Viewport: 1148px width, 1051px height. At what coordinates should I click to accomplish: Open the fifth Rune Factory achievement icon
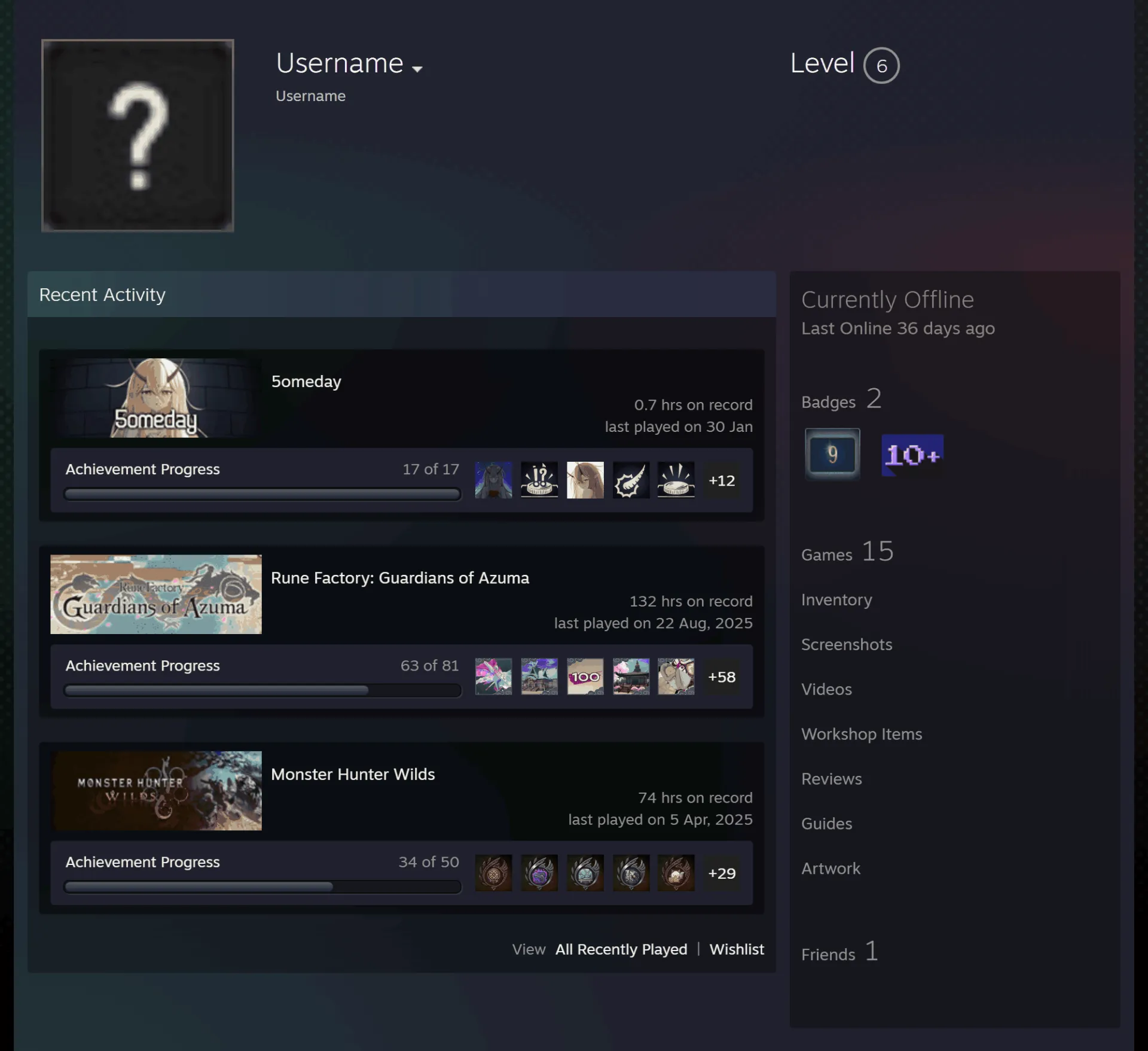point(676,677)
